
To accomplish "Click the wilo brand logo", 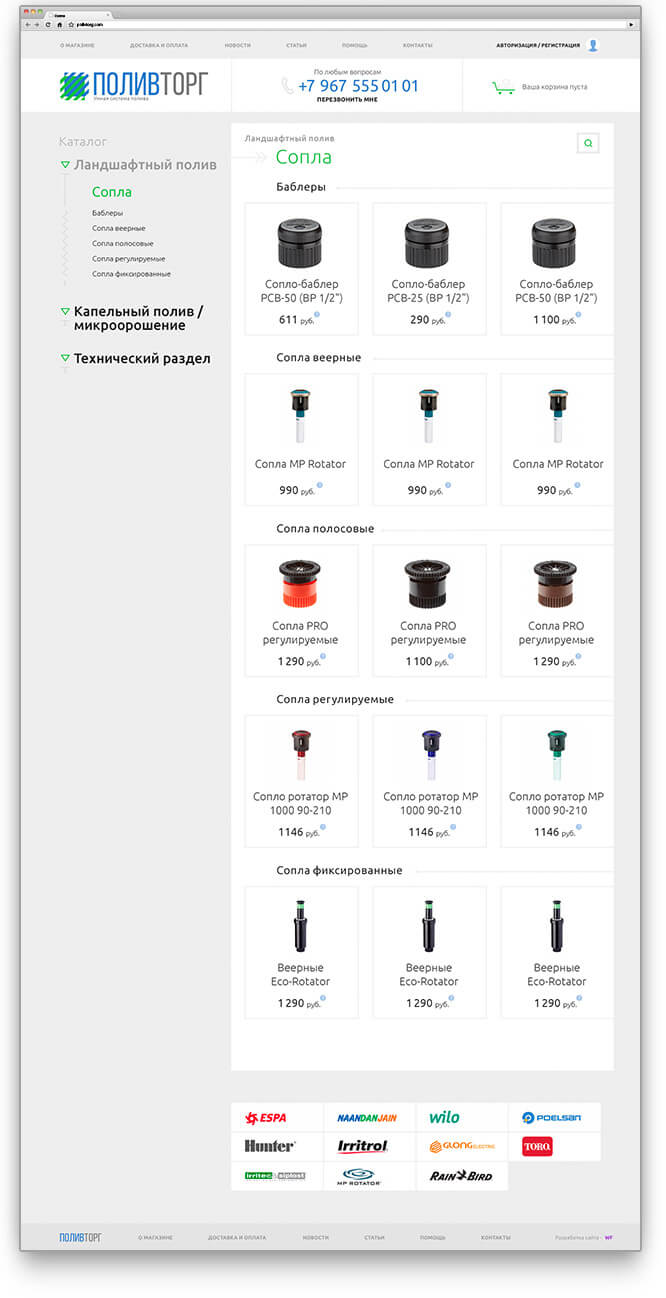I will pyautogui.click(x=445, y=1117).
